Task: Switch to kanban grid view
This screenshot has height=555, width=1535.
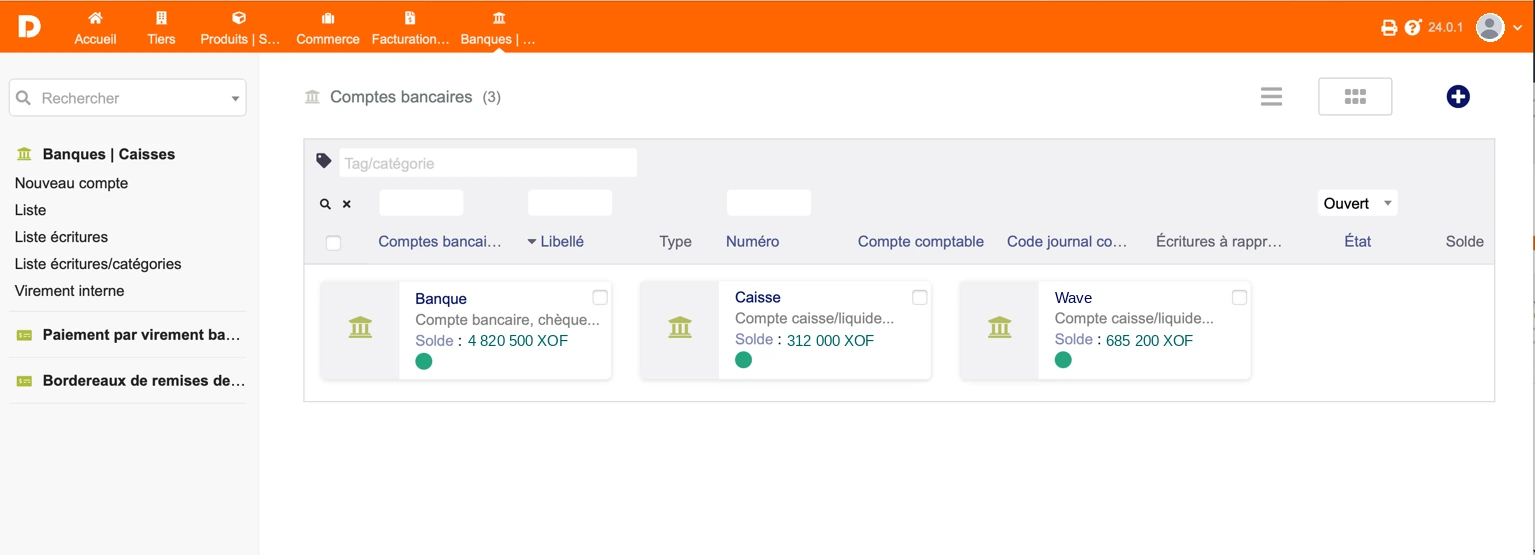Action: [1355, 97]
